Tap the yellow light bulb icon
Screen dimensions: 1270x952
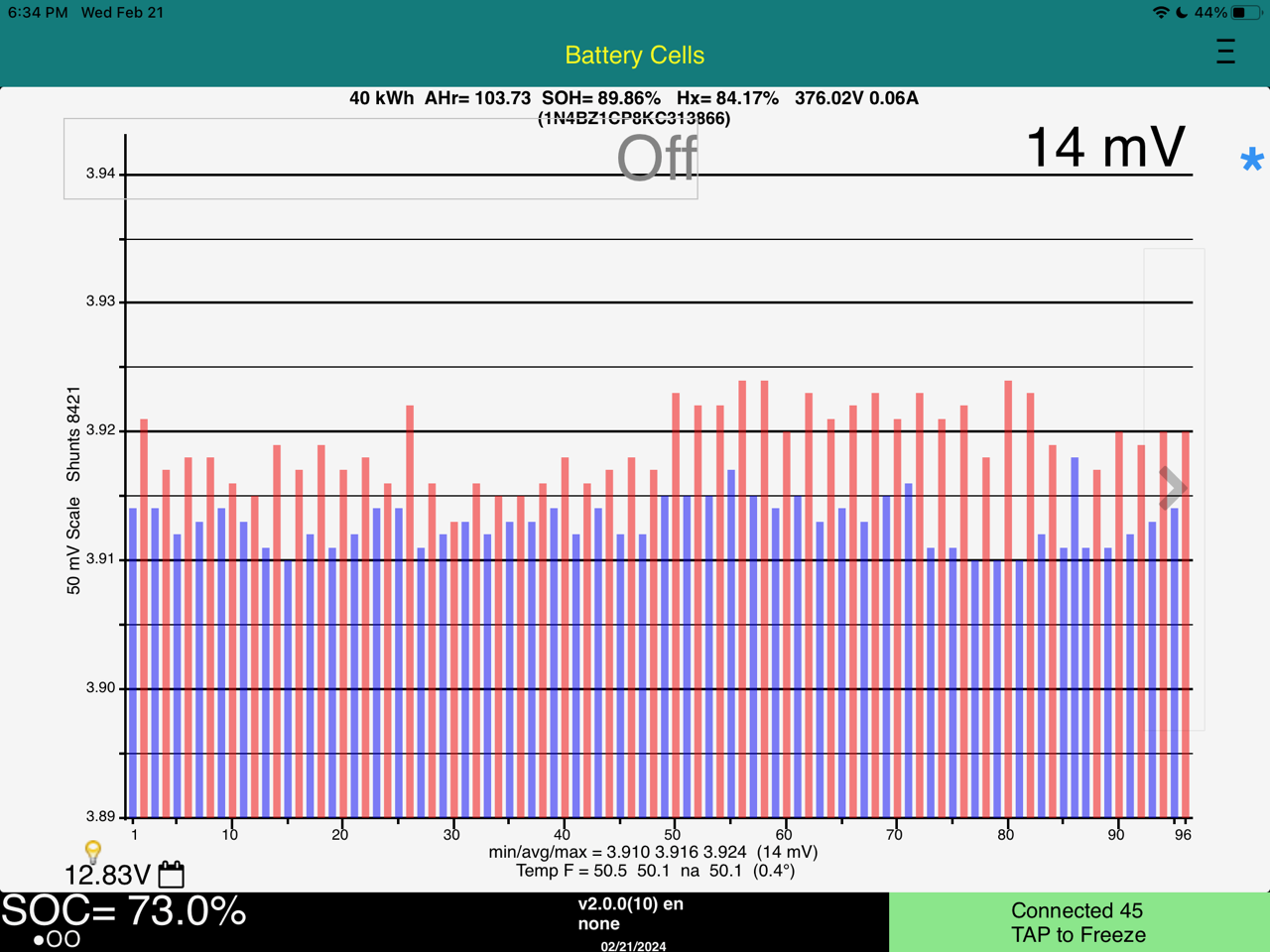tap(92, 851)
